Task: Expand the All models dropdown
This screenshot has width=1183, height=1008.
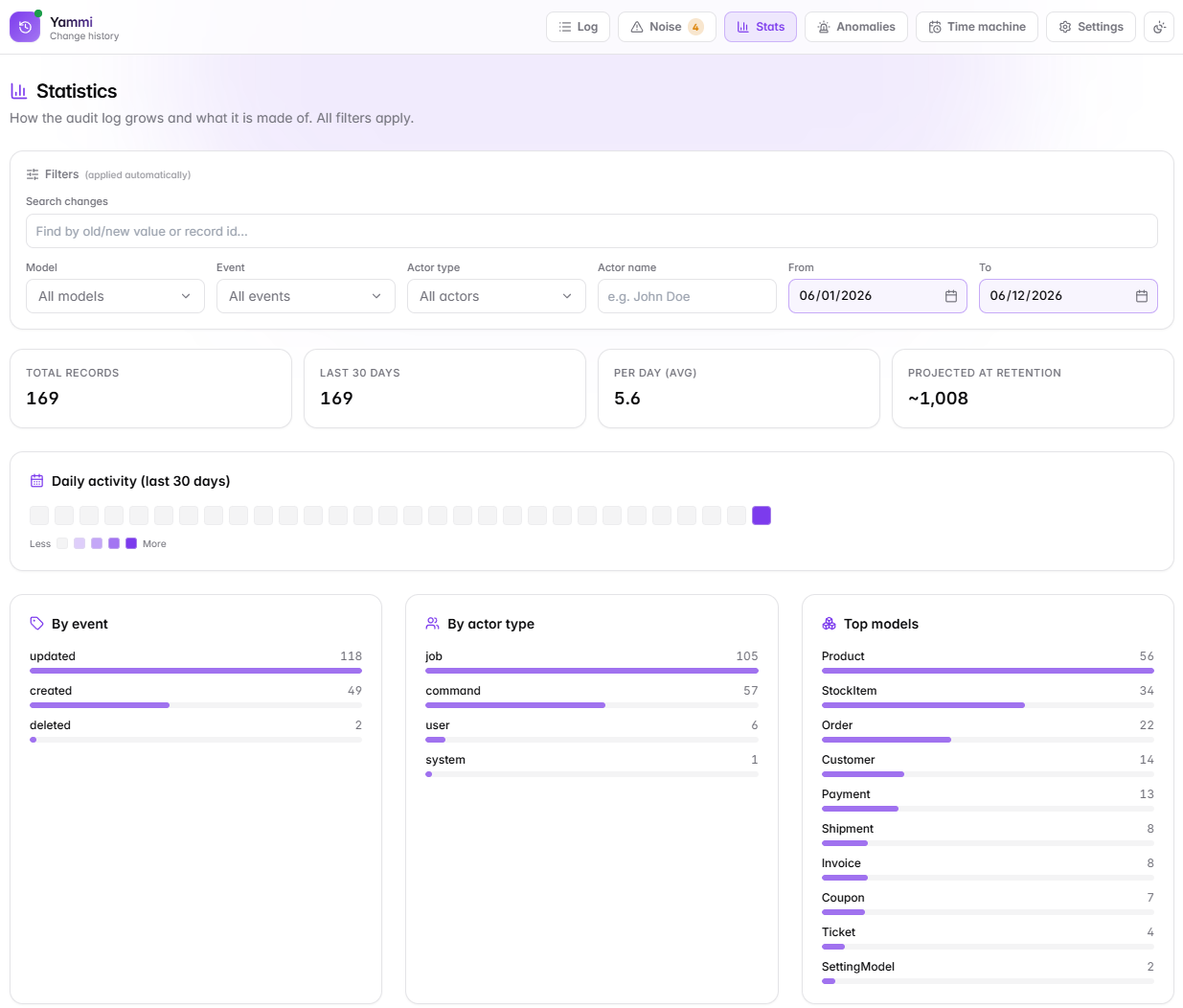Action: (x=115, y=296)
